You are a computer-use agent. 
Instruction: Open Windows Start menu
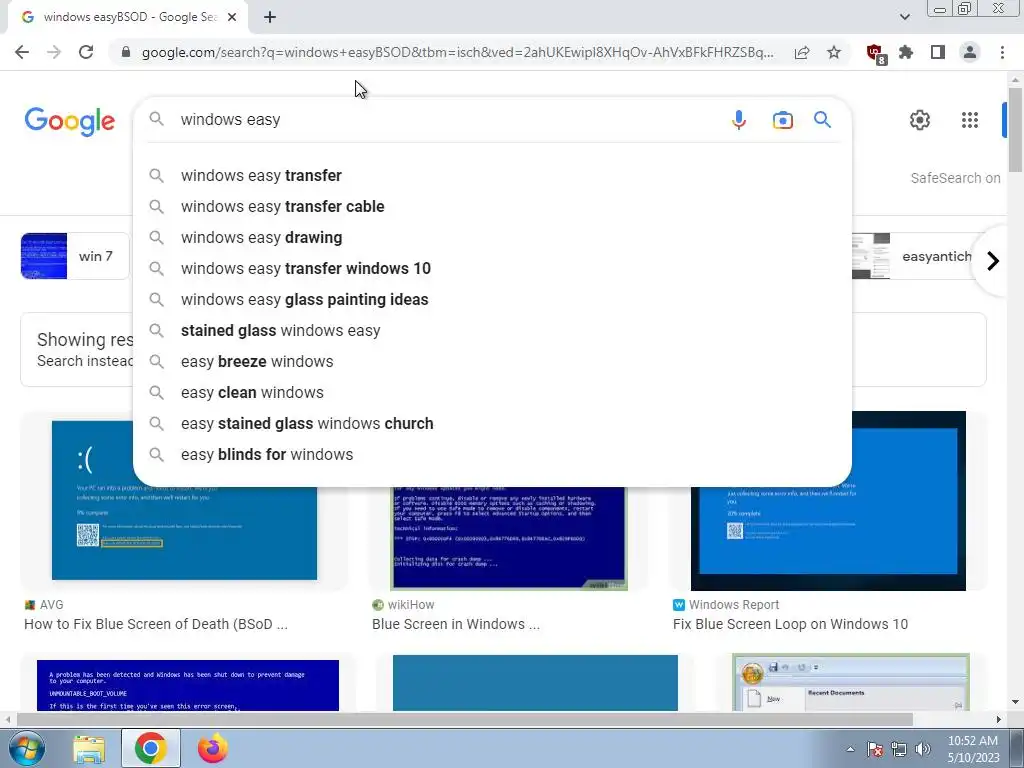(x=27, y=748)
